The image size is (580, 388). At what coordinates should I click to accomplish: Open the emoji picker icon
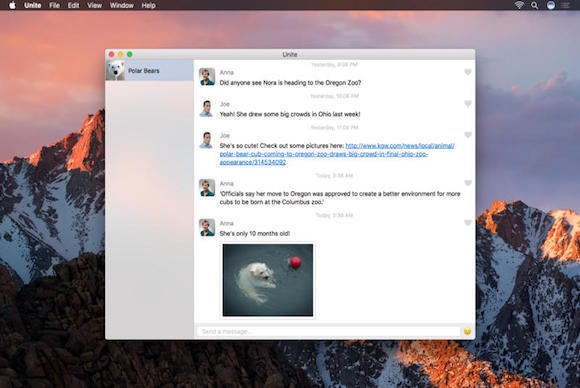(468, 331)
